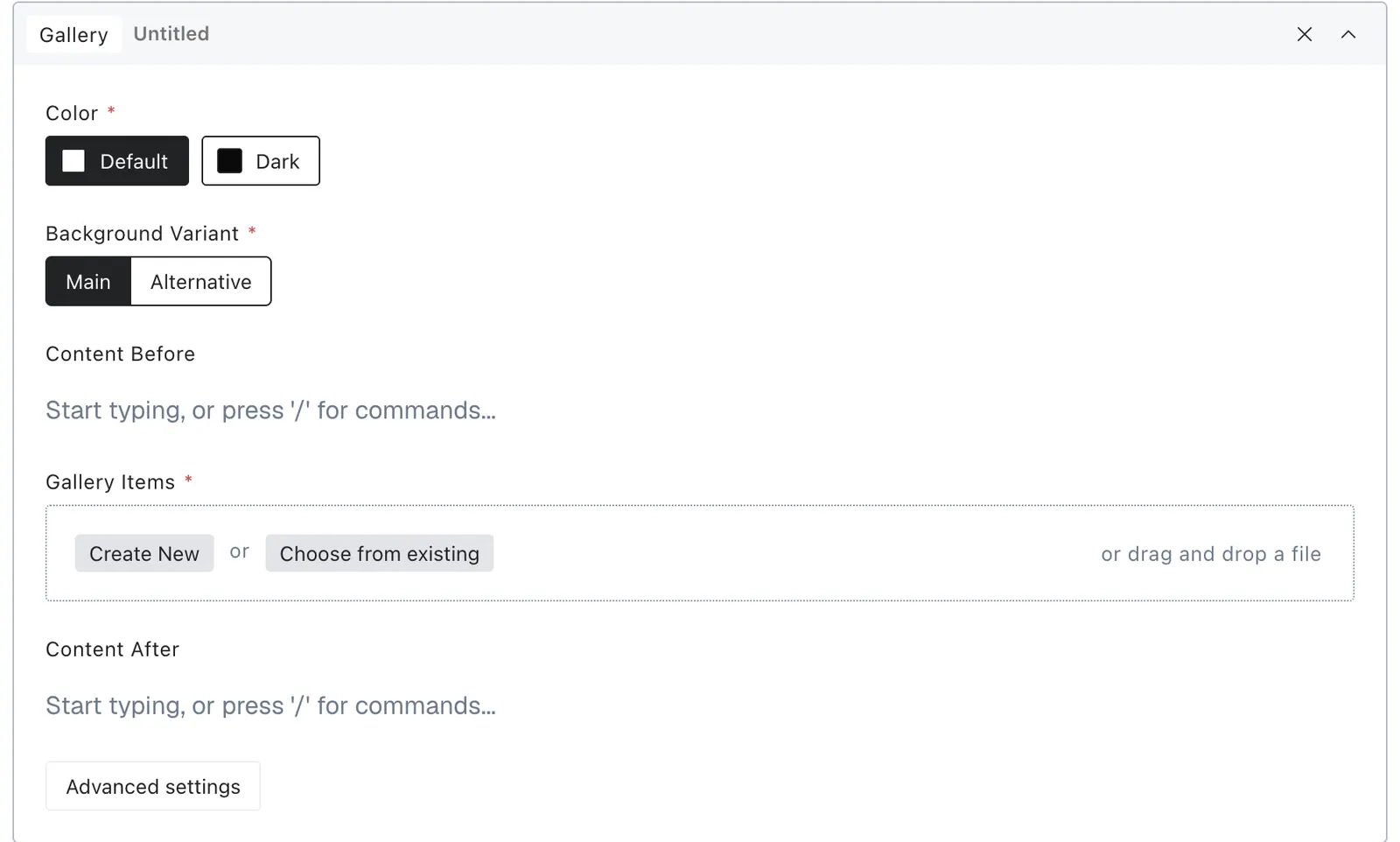Choose from existing gallery items

380,553
